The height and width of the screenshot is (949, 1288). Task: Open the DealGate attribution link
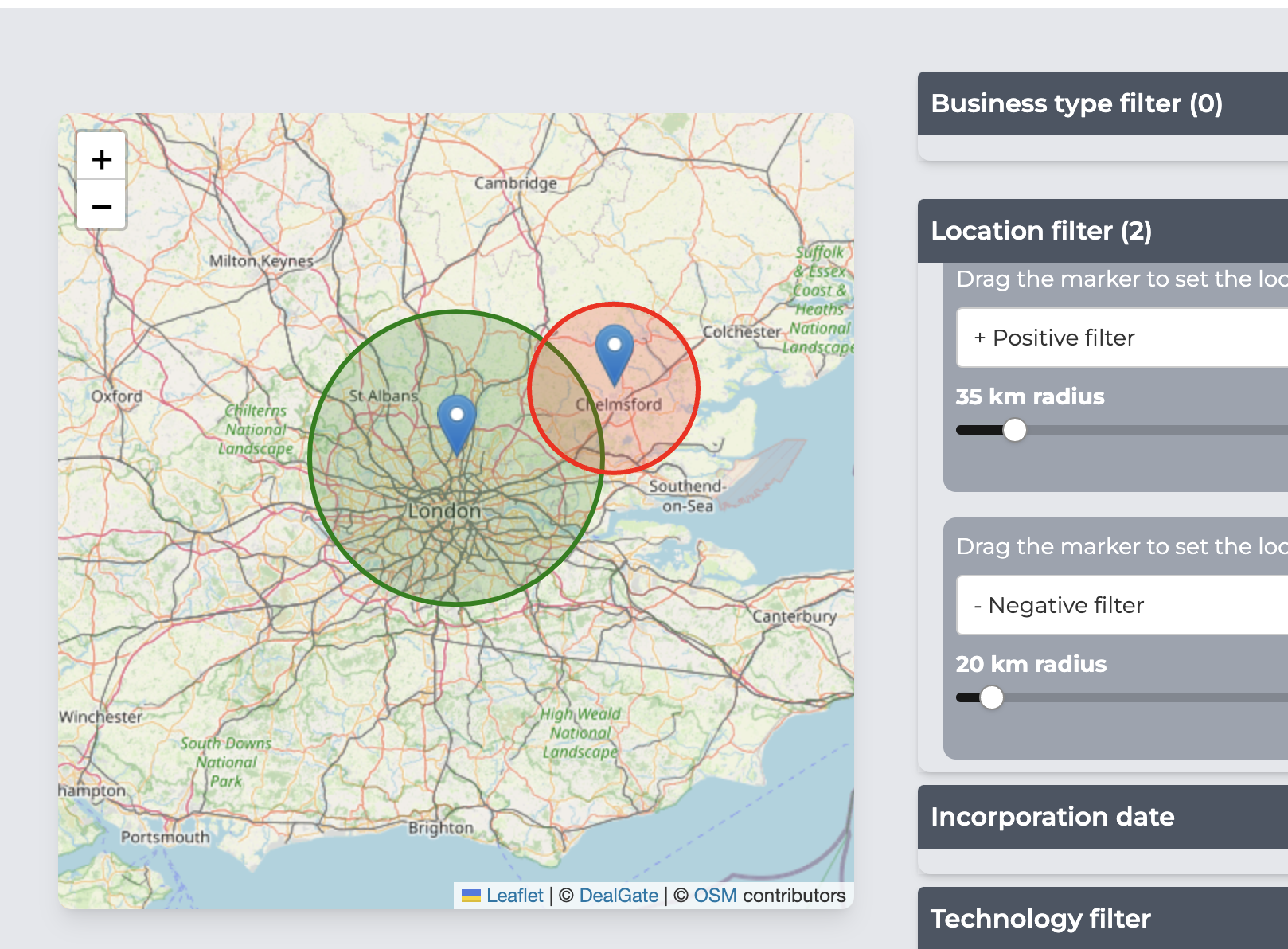click(619, 896)
